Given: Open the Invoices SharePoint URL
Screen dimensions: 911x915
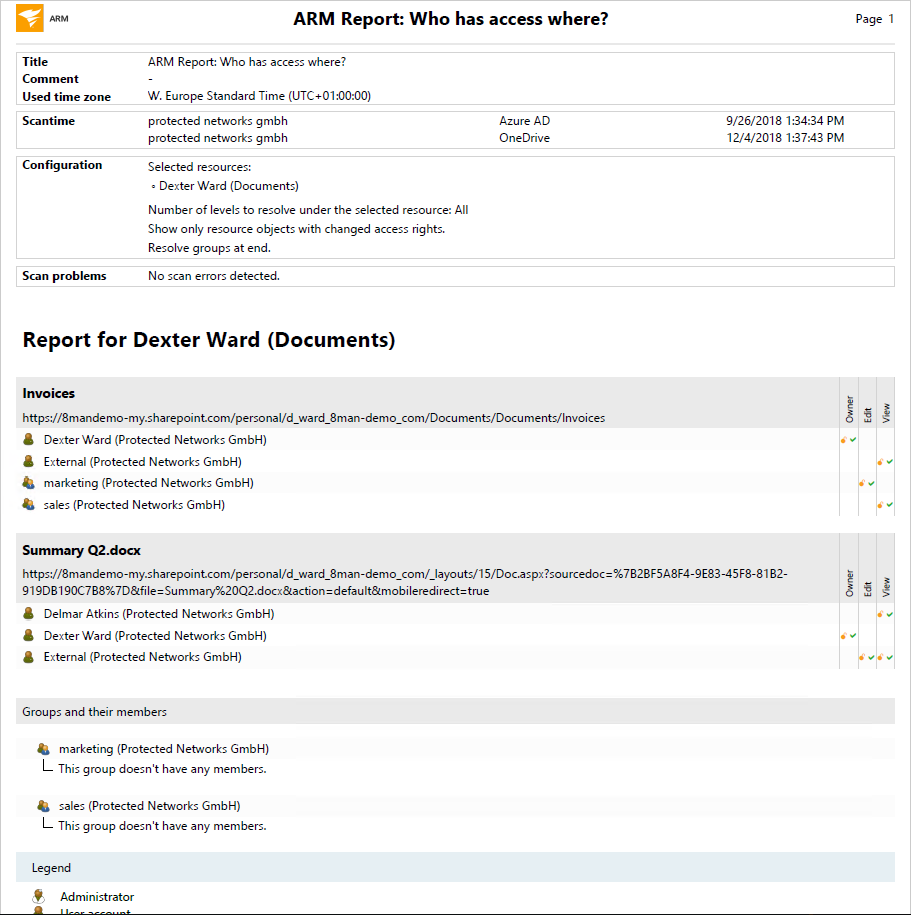Looking at the screenshot, I should pos(313,418).
